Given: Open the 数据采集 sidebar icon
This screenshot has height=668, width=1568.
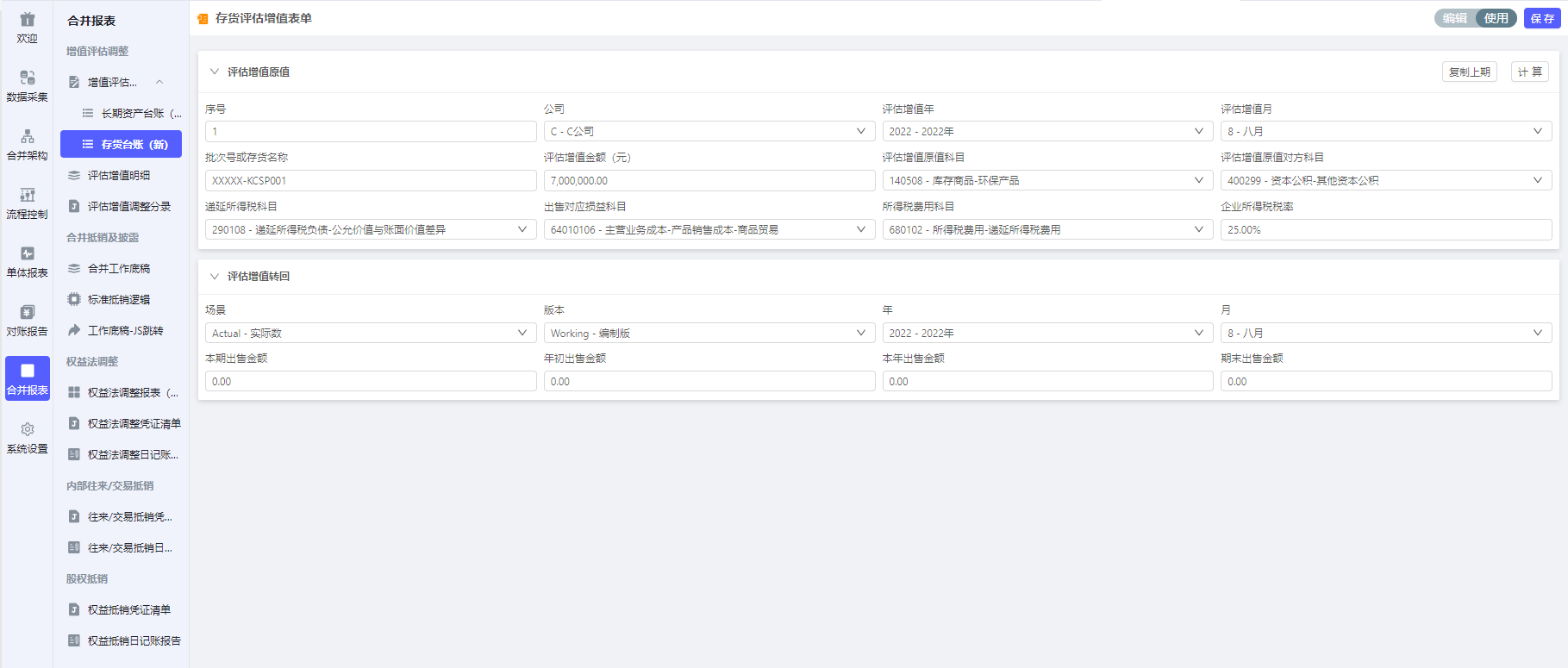Looking at the screenshot, I should tap(27, 78).
